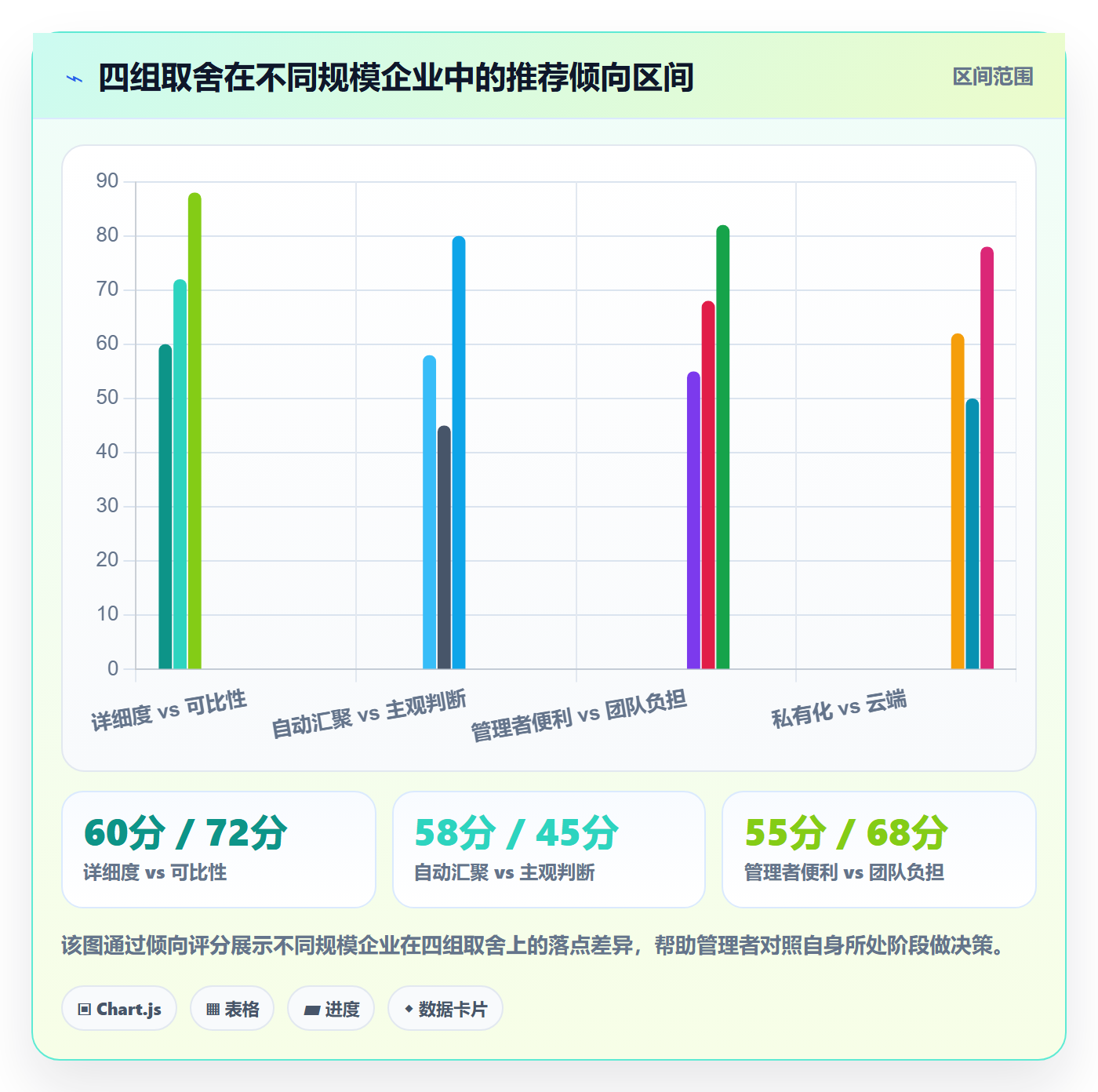The image size is (1098, 1092).
Task: Click the grid icon in 表格 chip
Action: pos(213,1010)
